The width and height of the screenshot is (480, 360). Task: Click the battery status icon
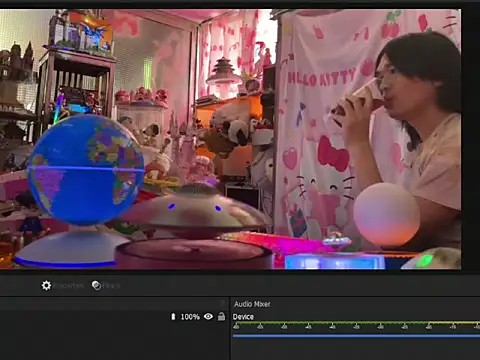173,316
